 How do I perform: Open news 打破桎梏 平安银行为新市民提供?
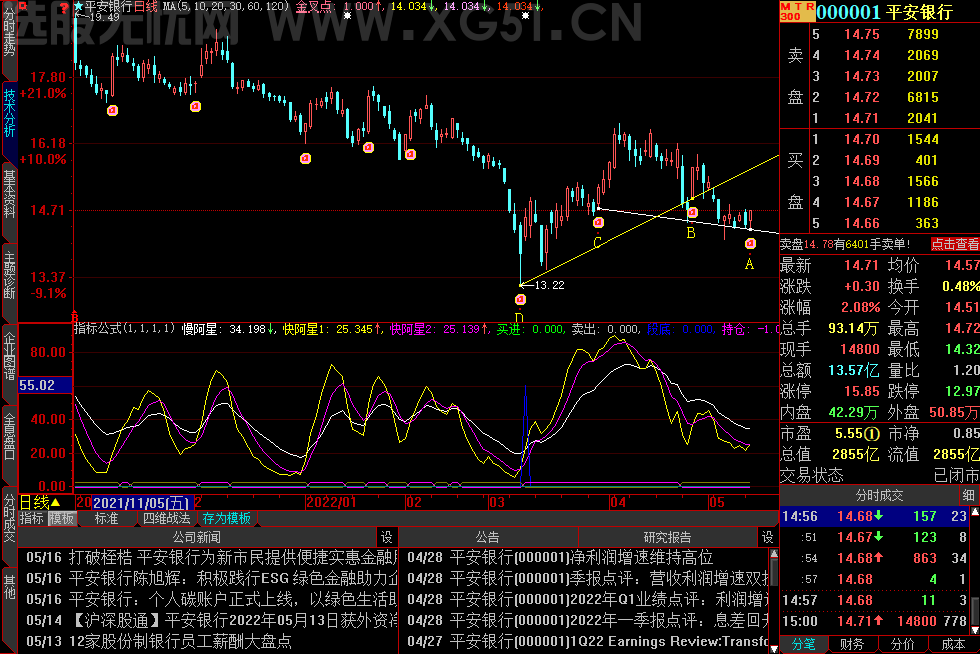pyautogui.click(x=211, y=557)
